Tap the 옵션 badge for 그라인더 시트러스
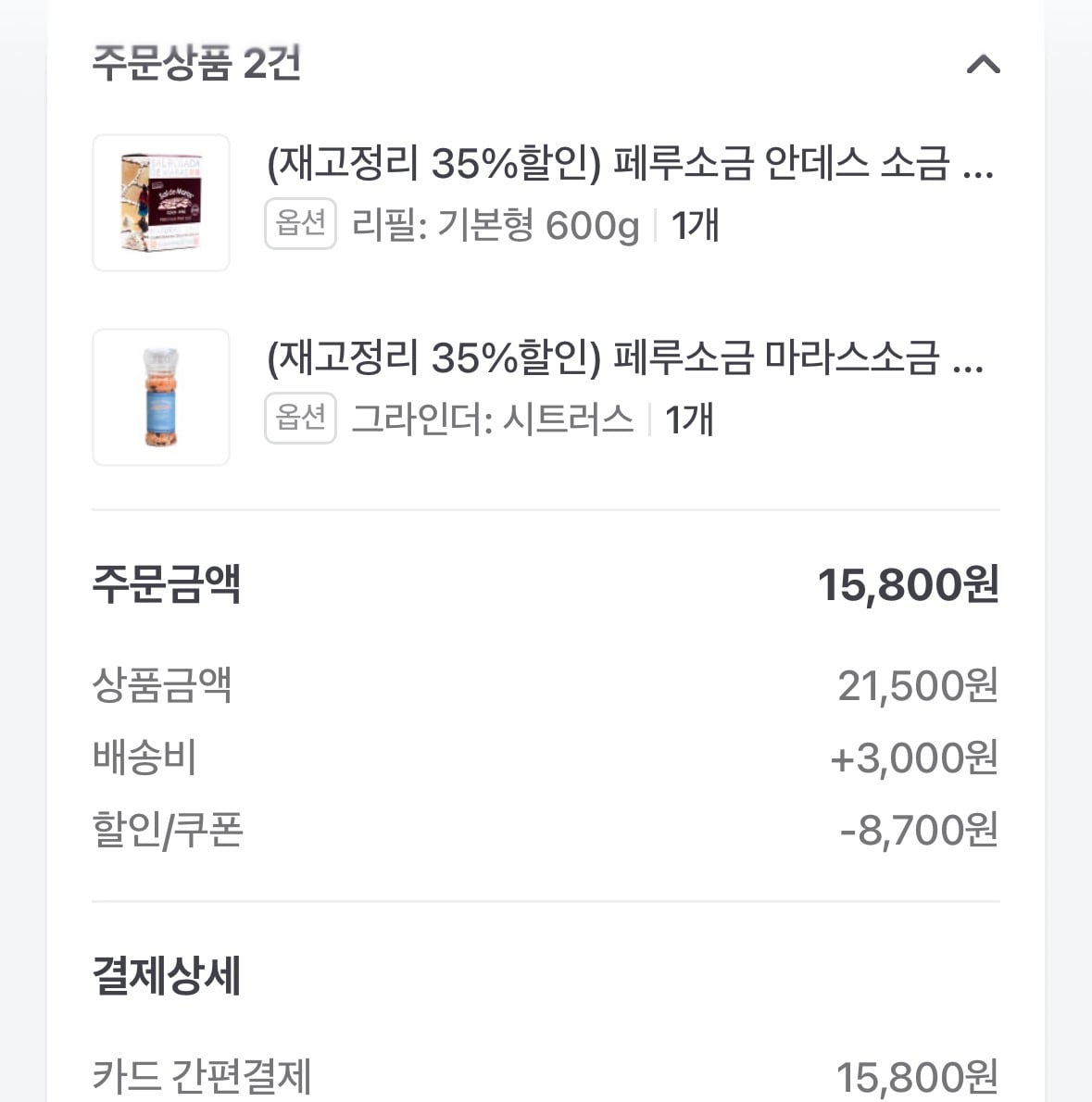 [300, 419]
